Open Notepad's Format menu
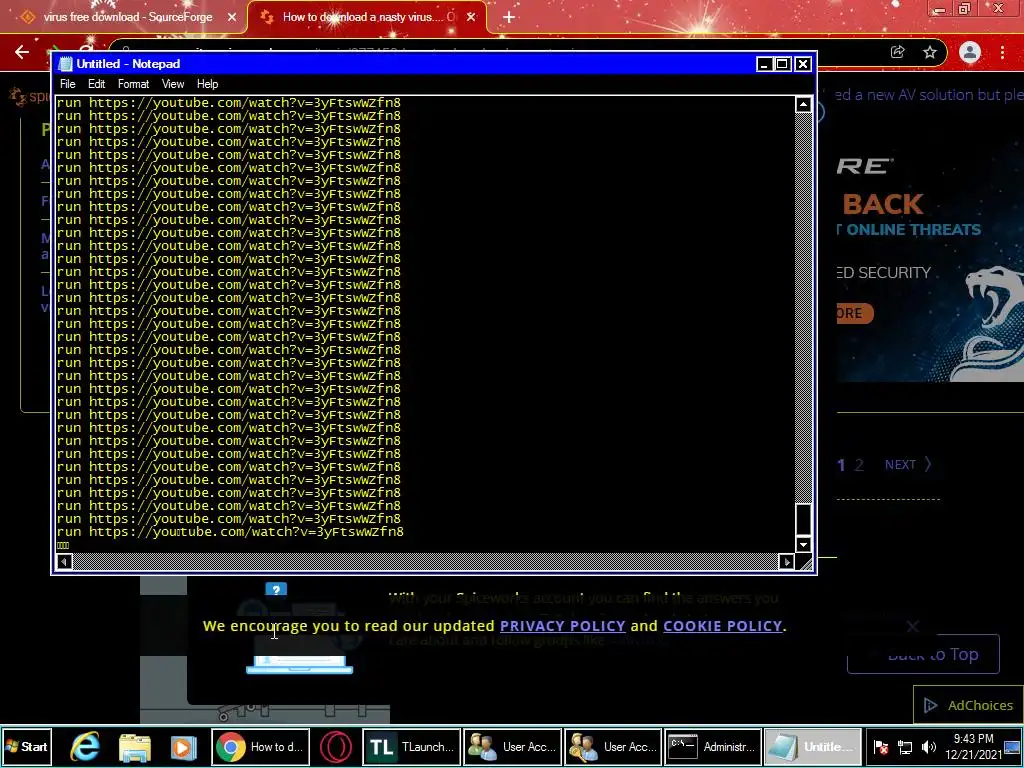The width and height of the screenshot is (1024, 768). click(x=133, y=84)
